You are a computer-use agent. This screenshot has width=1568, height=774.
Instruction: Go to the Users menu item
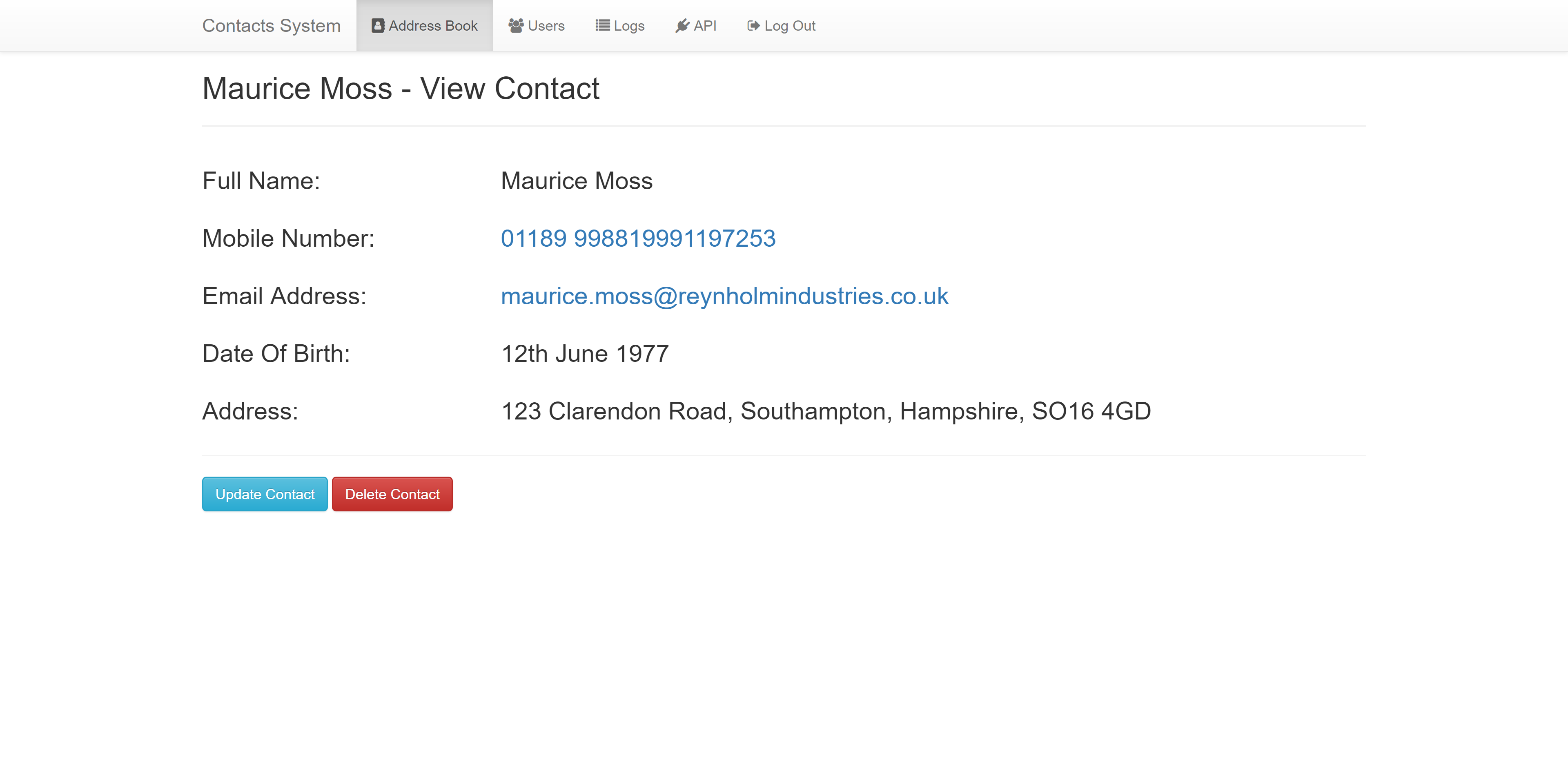point(537,26)
